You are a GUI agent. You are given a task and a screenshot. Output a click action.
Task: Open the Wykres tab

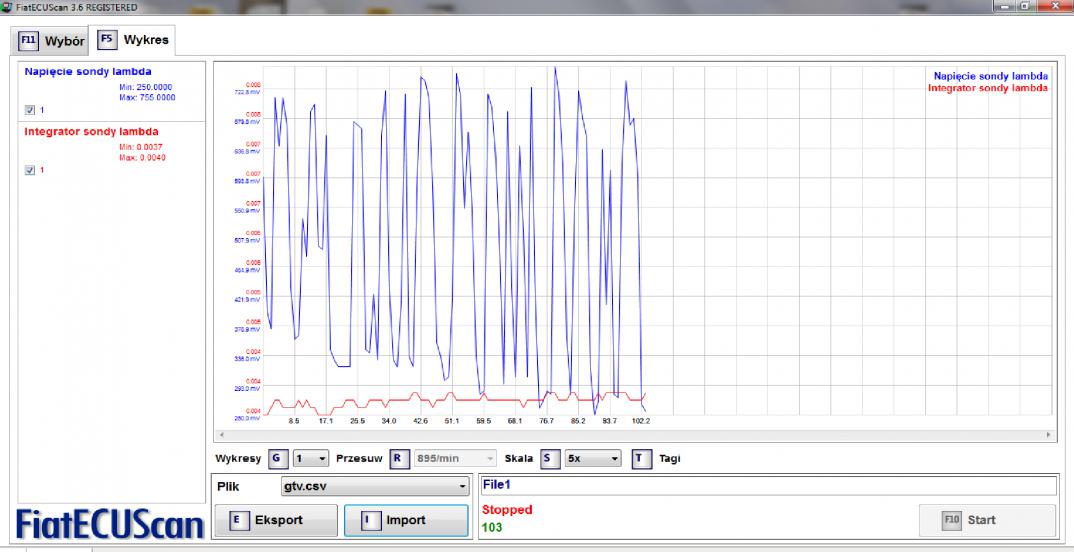134,40
